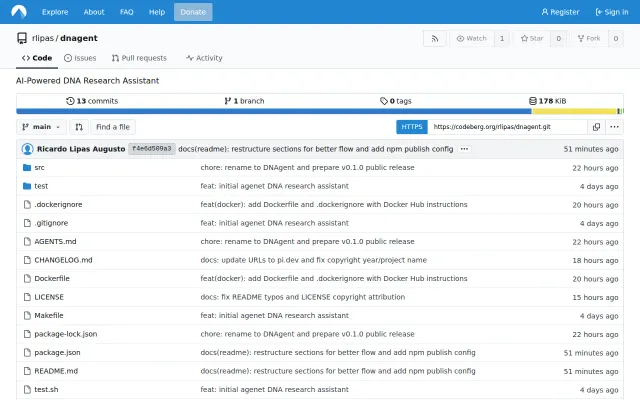Screen dimensions: 640x400
Task: Click the repository icon beside rlipas
Action: click(x=22, y=38)
